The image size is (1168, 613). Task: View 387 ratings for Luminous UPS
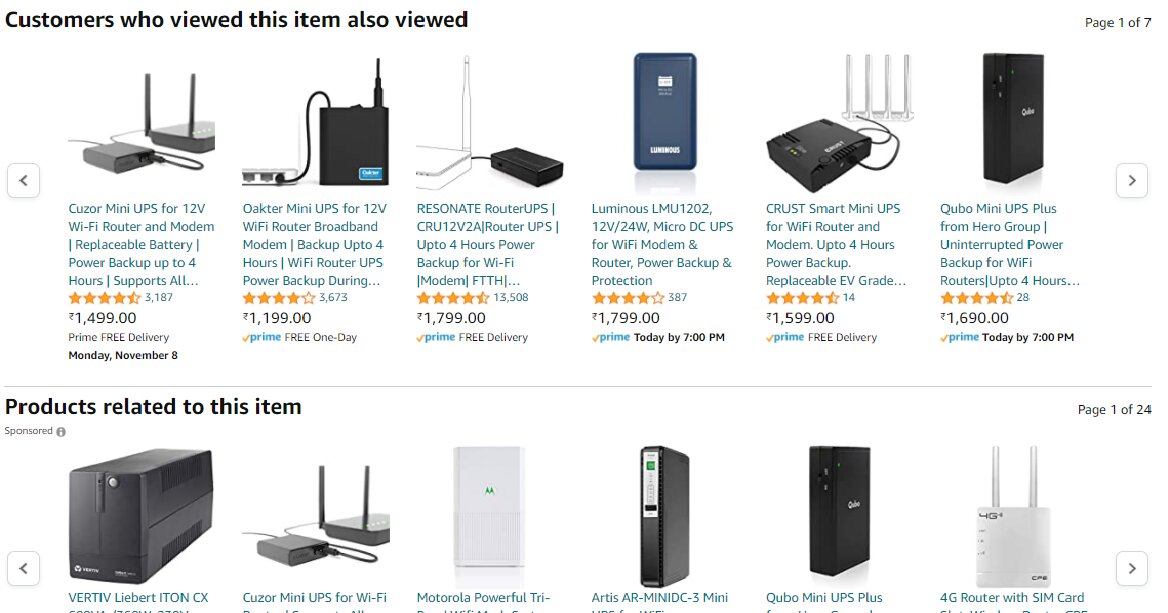click(678, 298)
